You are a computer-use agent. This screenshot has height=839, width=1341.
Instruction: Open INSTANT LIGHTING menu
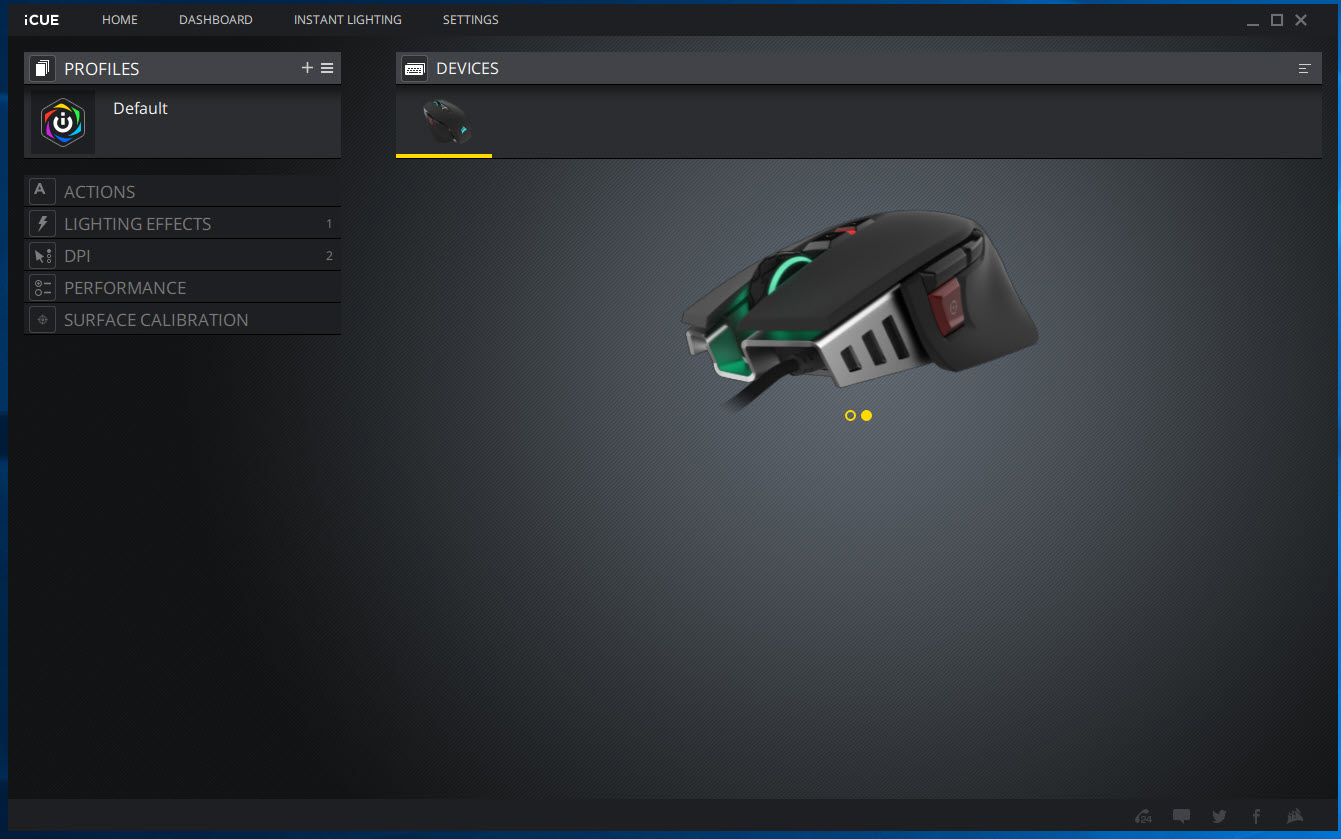point(348,20)
